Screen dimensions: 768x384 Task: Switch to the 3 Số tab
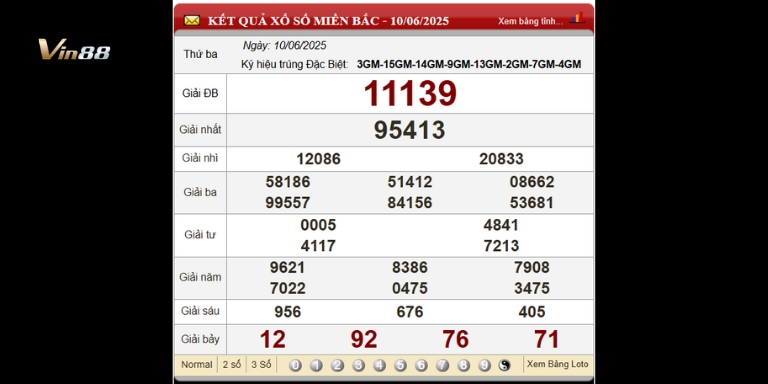[x=261, y=364]
